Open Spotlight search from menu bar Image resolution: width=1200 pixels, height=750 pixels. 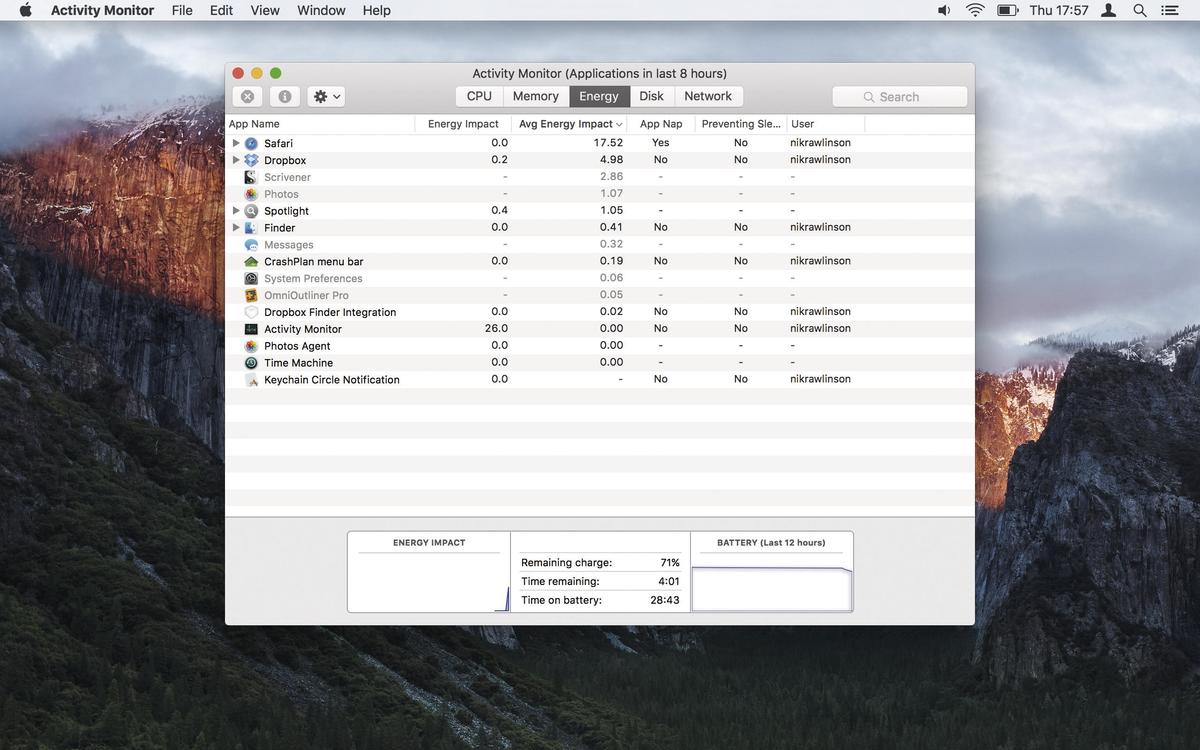[x=1140, y=10]
